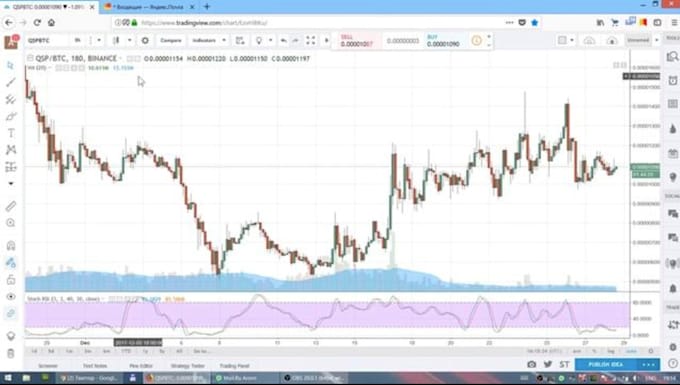Viewport: 680px width, 385px height.
Task: Open dropdown arrow next to Unnamed
Action: click(x=657, y=40)
